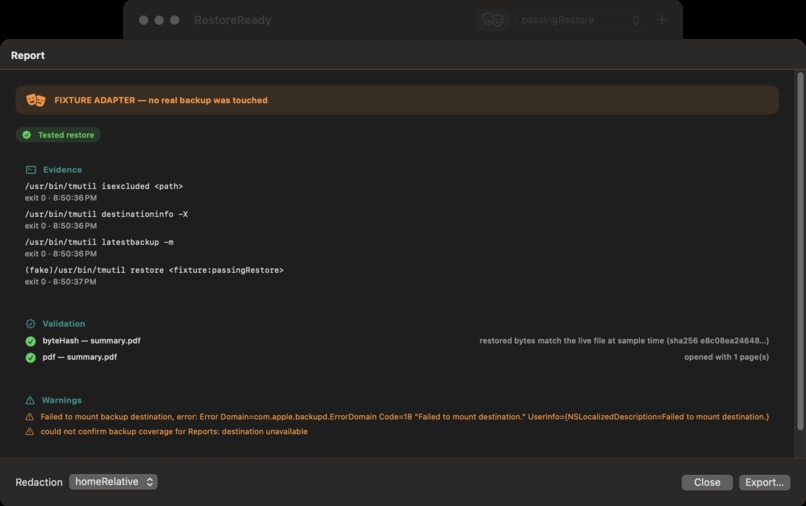Click the Evidence section heading
Screen dimensions: 806x506
coord(62,170)
